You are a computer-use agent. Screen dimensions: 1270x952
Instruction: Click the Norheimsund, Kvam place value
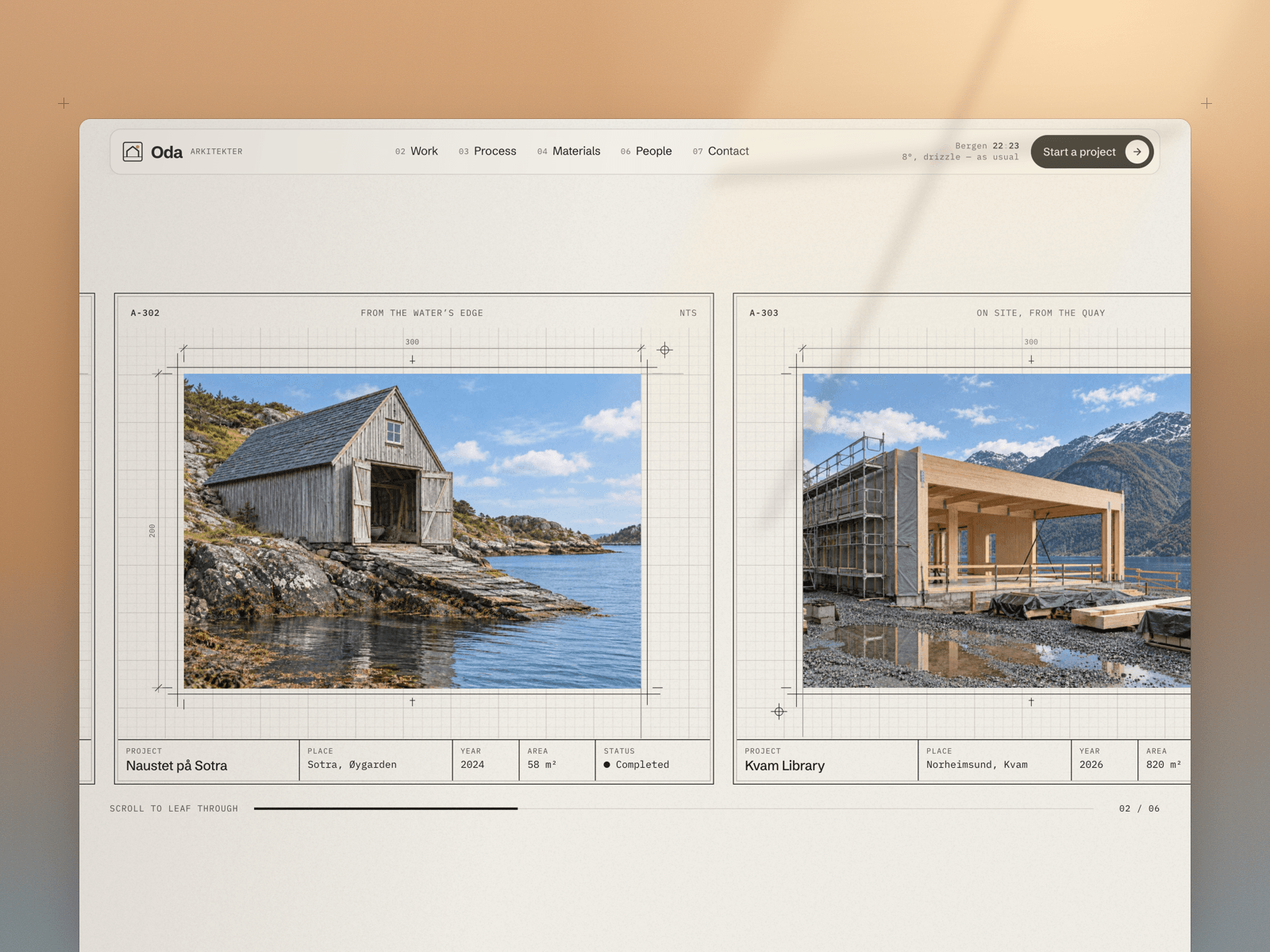[x=976, y=765]
